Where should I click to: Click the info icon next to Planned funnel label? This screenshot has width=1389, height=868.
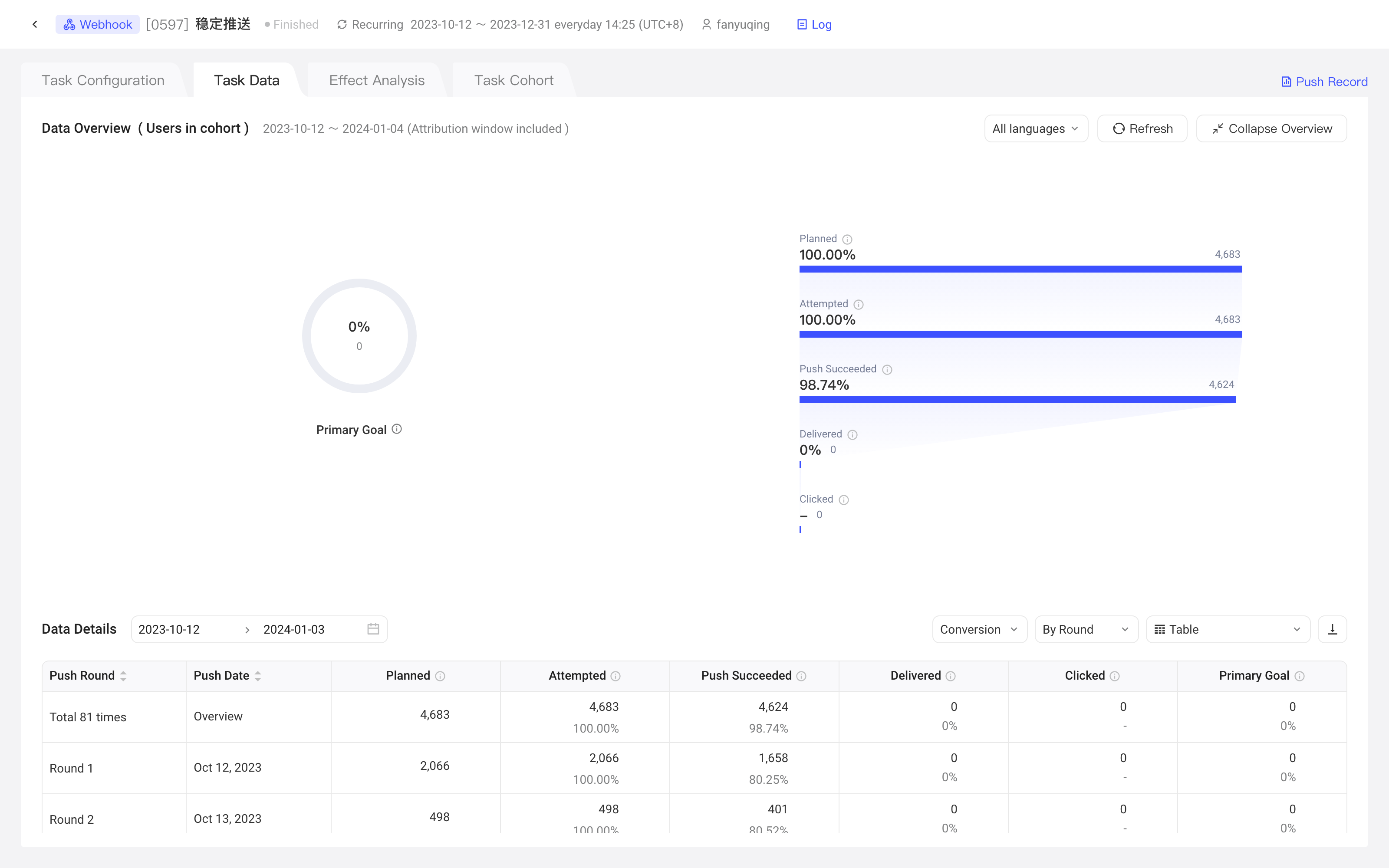(847, 240)
